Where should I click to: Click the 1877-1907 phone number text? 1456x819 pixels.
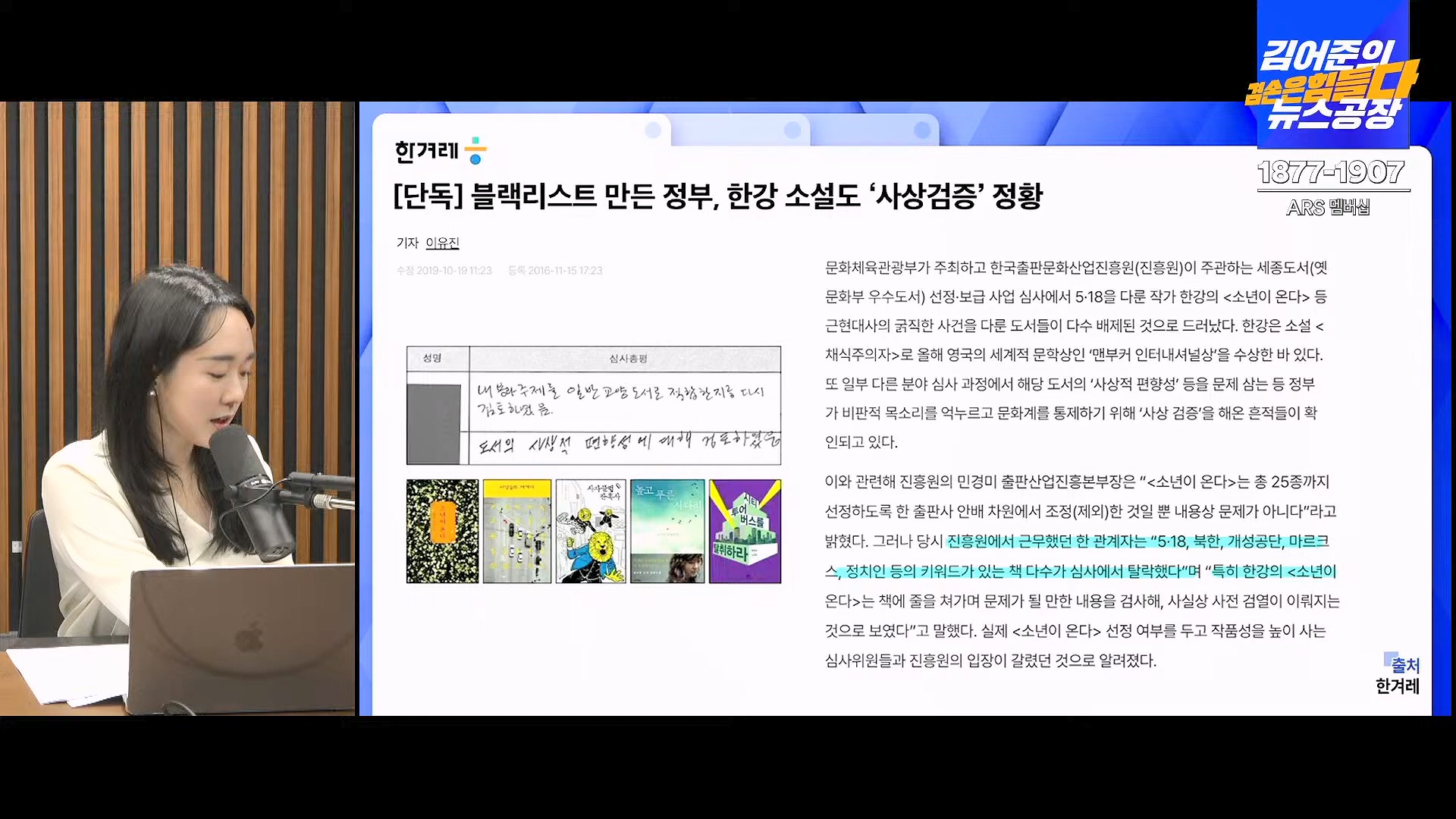pos(1332,173)
